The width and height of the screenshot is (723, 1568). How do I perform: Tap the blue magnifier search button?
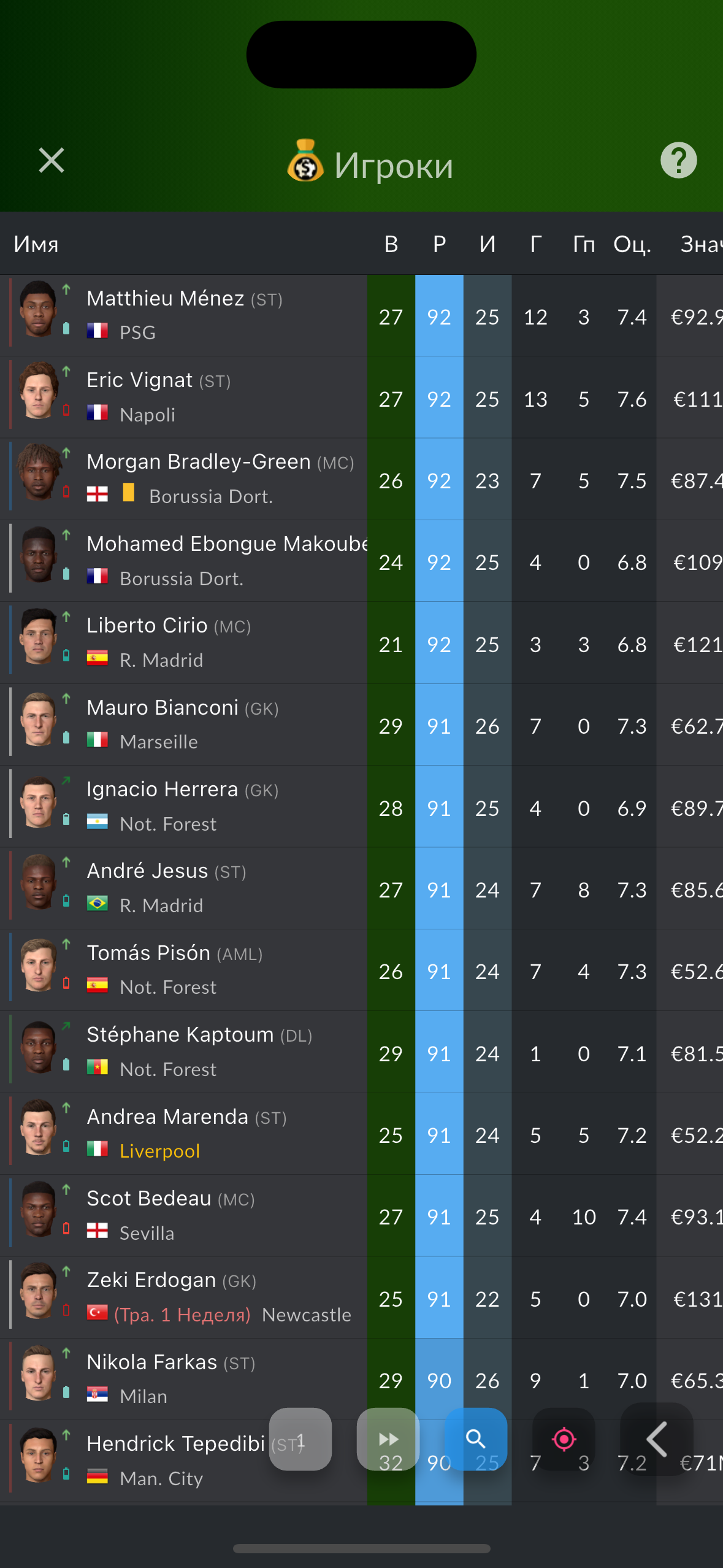(476, 1439)
